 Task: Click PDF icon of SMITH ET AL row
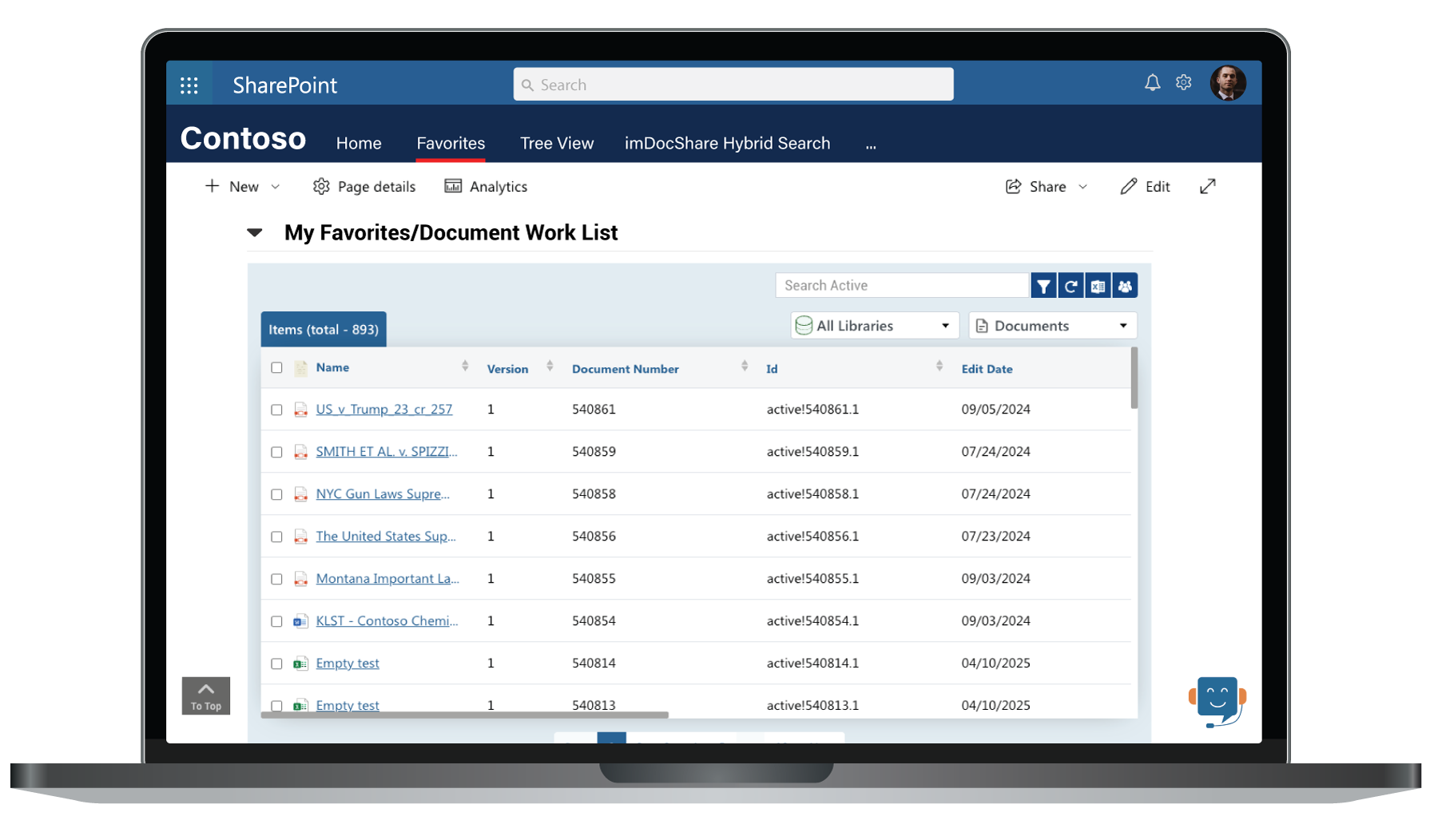coord(300,452)
